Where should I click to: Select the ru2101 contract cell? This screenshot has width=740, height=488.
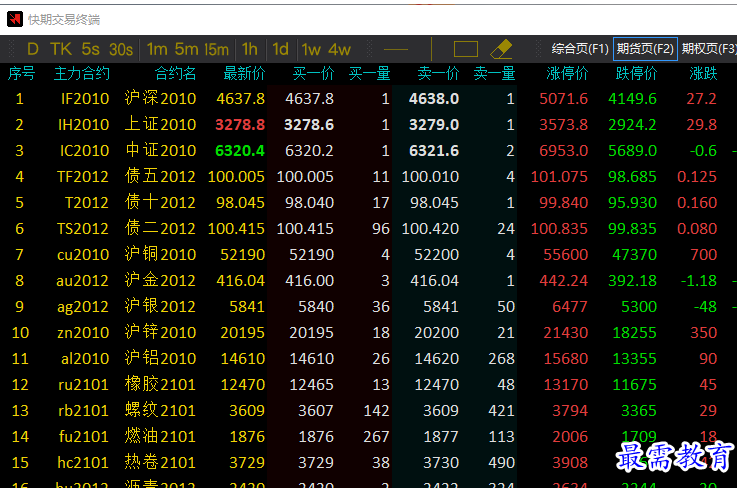[84, 384]
